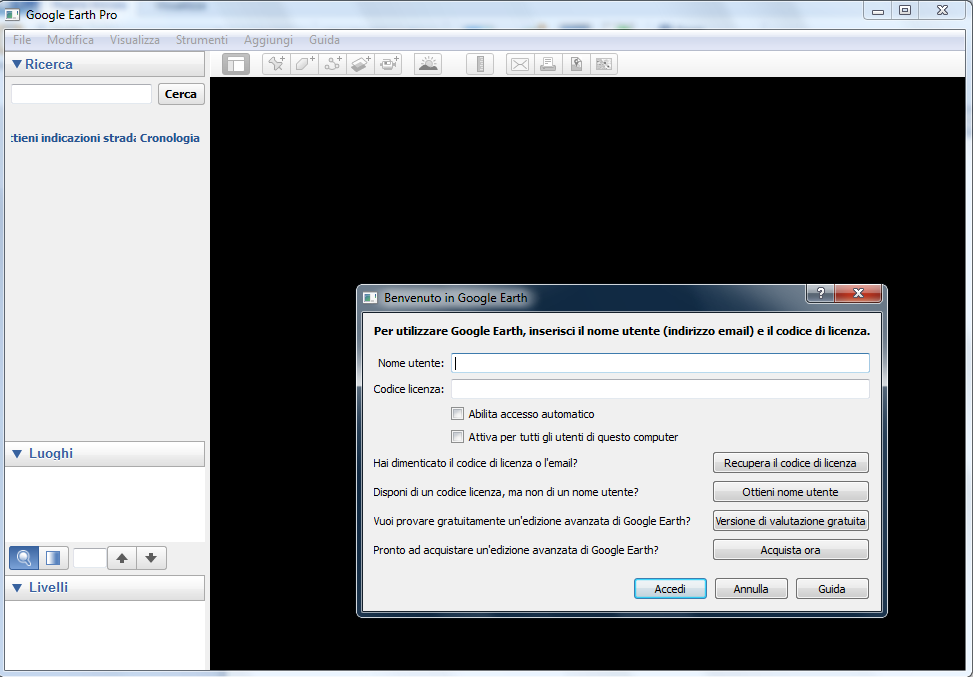Viewport: 973px width, 677px height.
Task: Close the Benvenuto in Google Earth dialog
Action: click(x=858, y=293)
